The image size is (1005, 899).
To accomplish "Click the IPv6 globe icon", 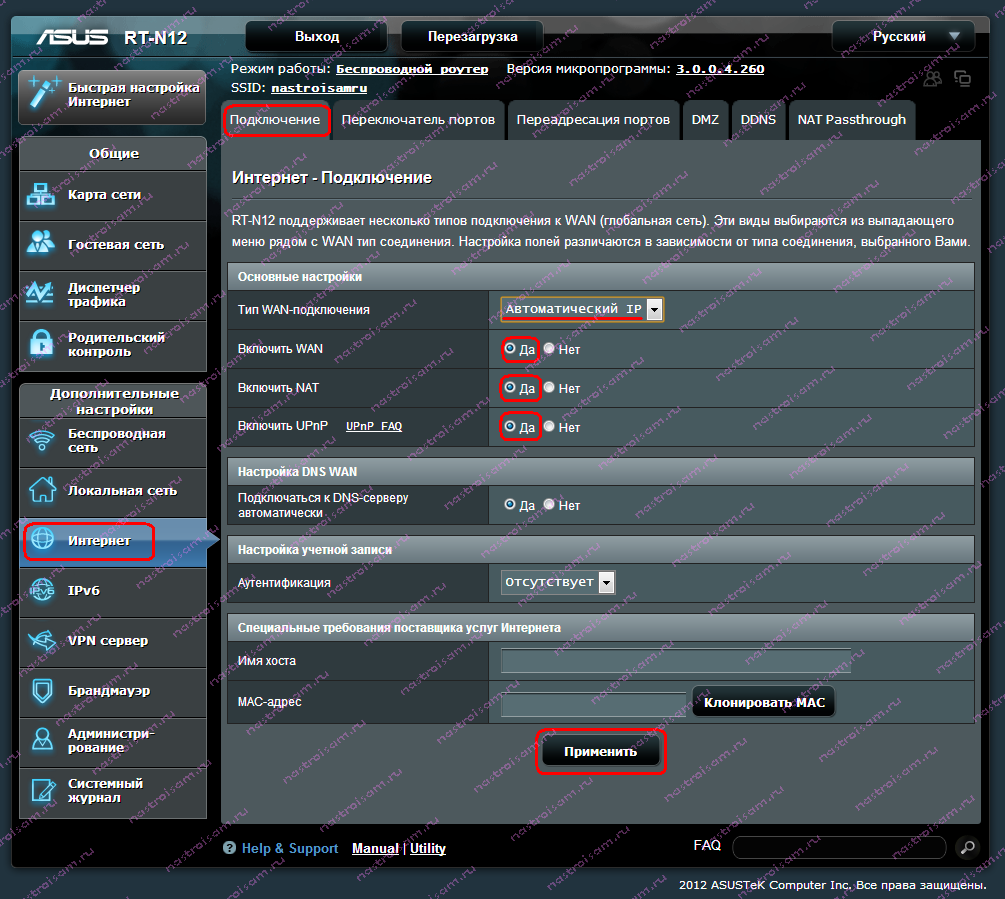I will (x=41, y=590).
